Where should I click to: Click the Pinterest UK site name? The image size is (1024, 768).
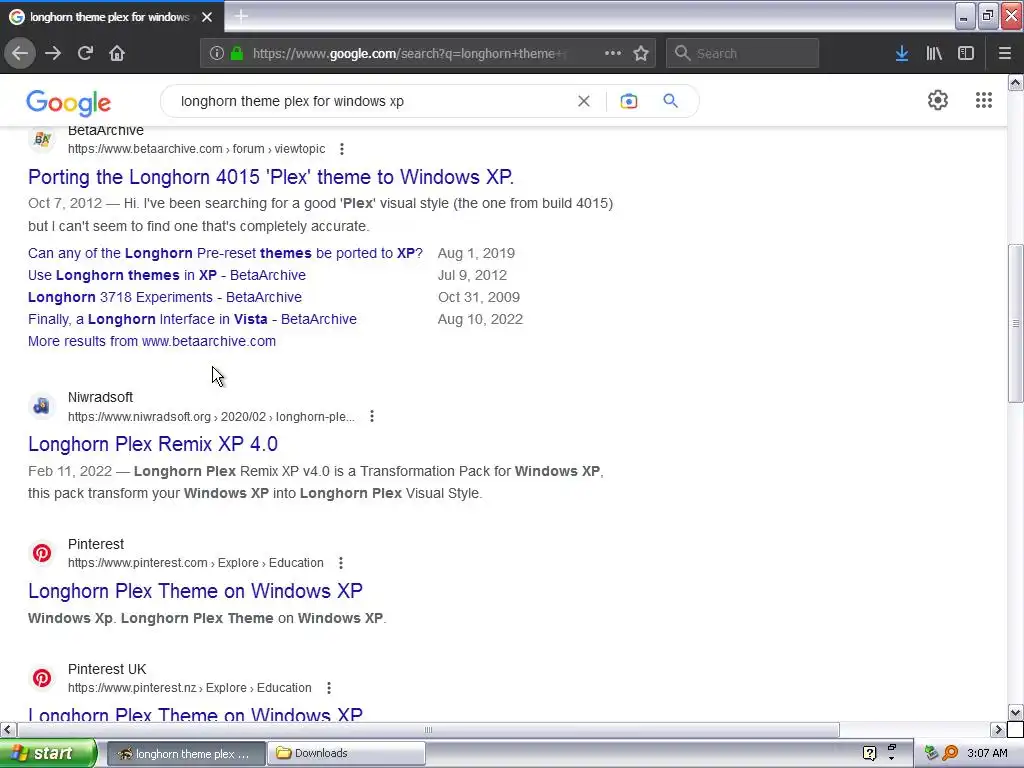click(x=107, y=669)
